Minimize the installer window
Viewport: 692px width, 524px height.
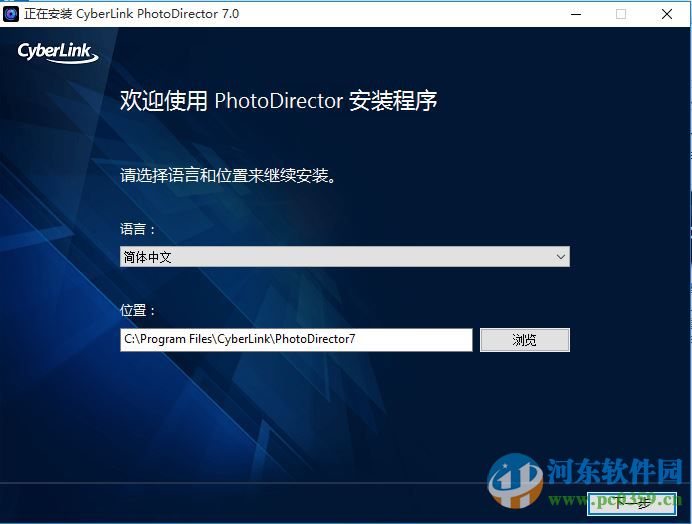coord(576,14)
